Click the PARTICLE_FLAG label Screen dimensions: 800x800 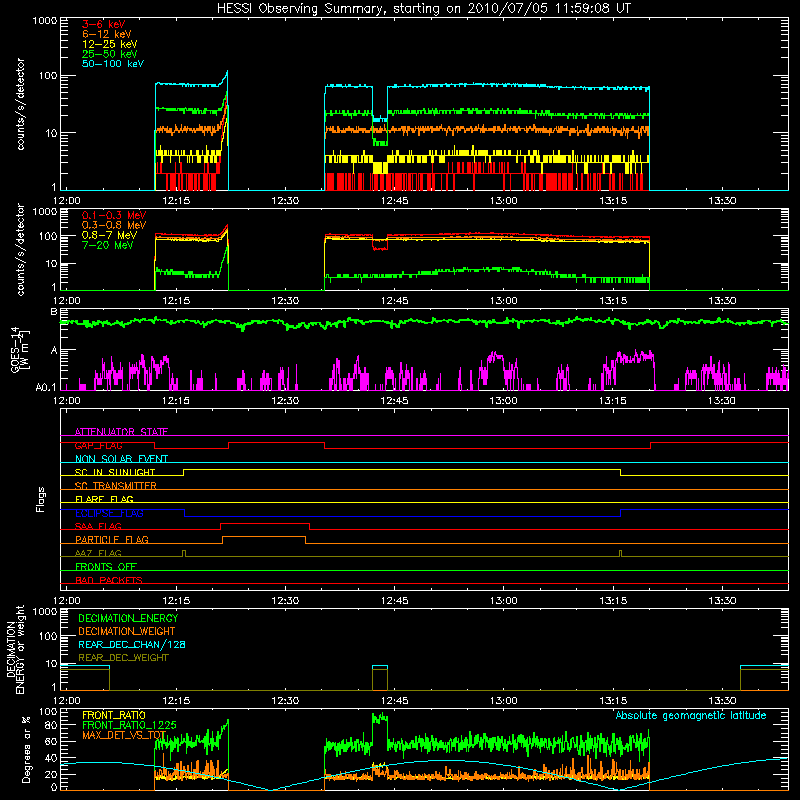tap(112, 539)
